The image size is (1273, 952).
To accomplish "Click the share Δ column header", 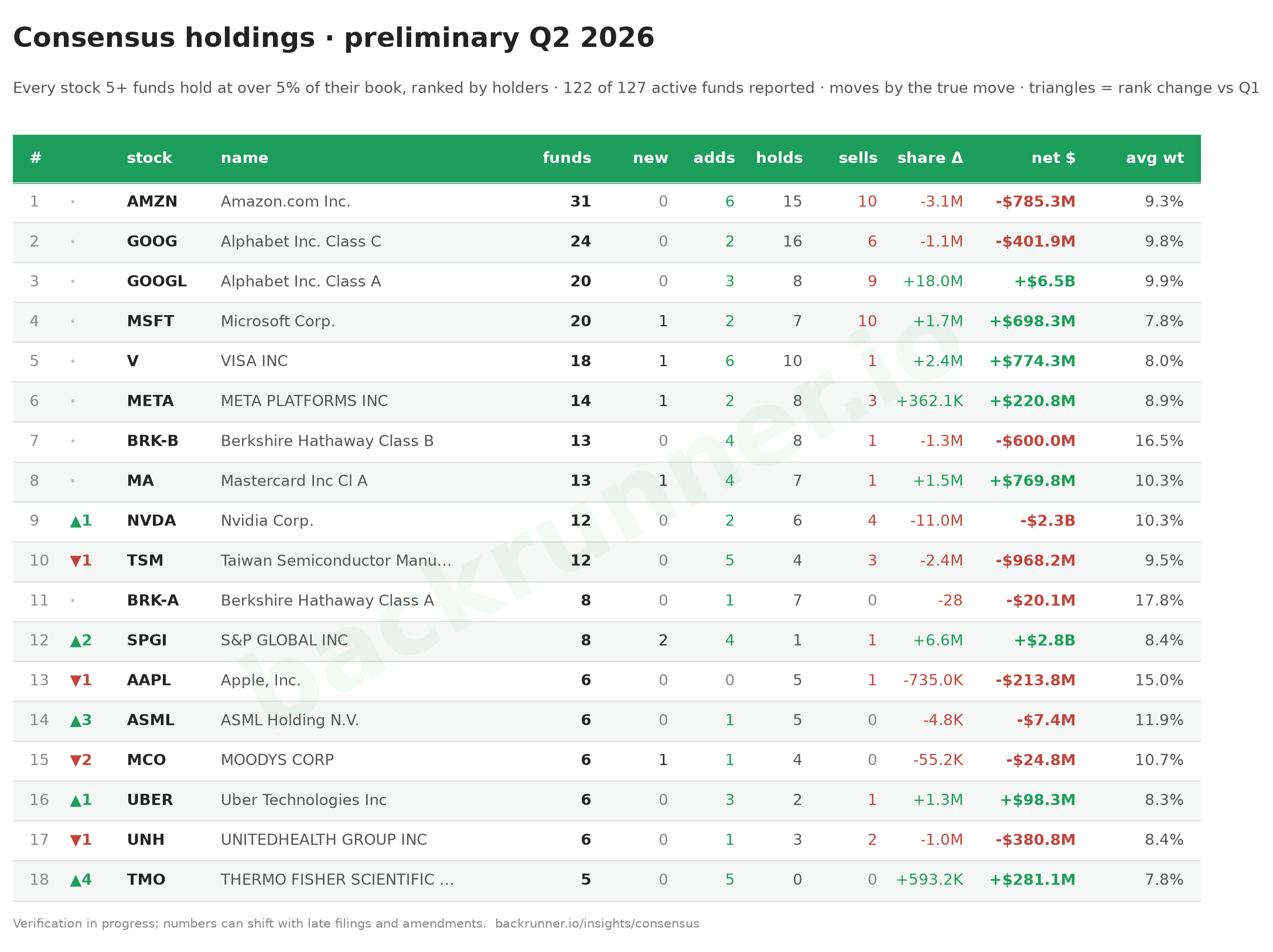I will click(x=930, y=158).
